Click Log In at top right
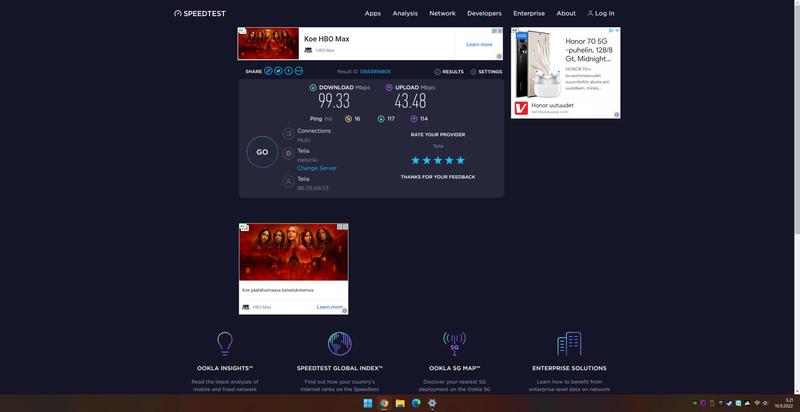Image resolution: width=800 pixels, height=412 pixels. [x=601, y=13]
